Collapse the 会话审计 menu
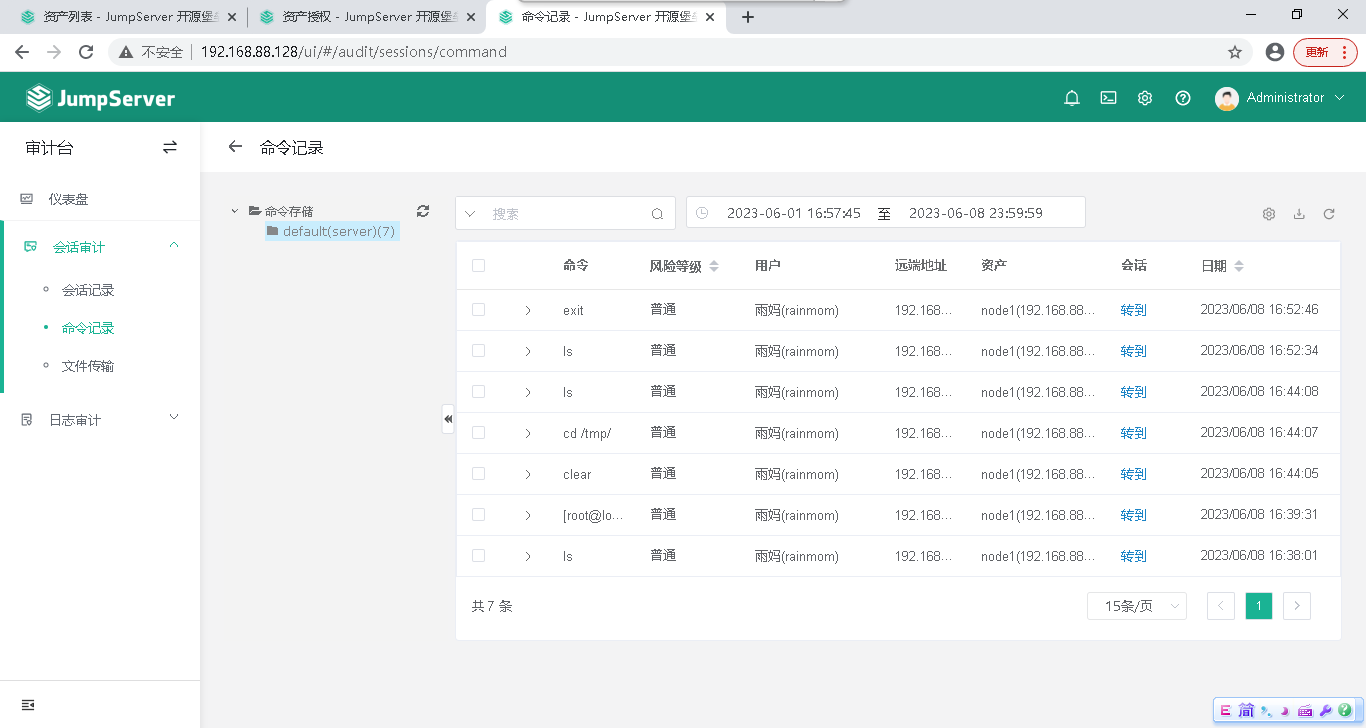 click(x=174, y=246)
